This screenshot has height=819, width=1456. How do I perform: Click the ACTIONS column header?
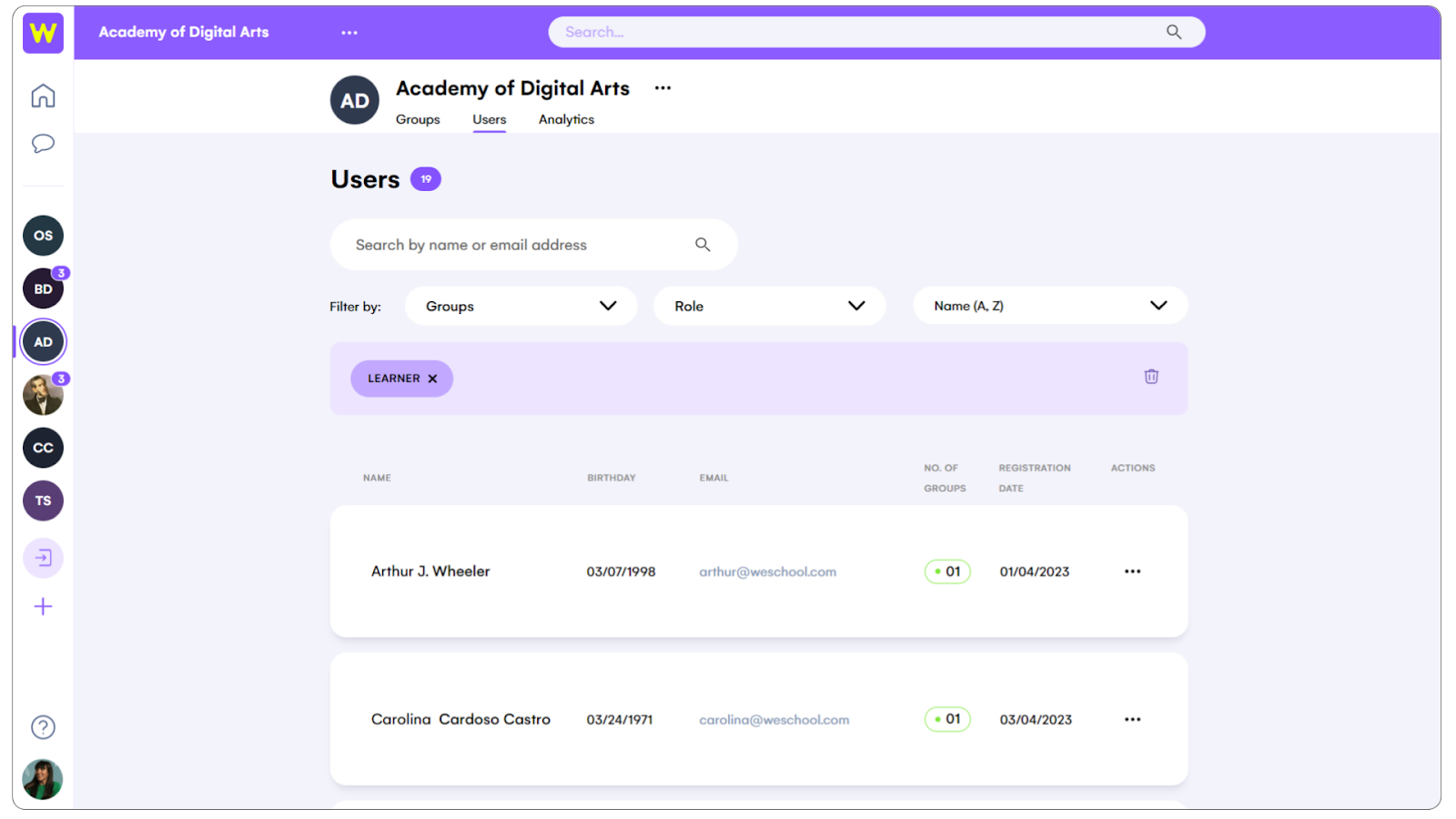tap(1133, 468)
